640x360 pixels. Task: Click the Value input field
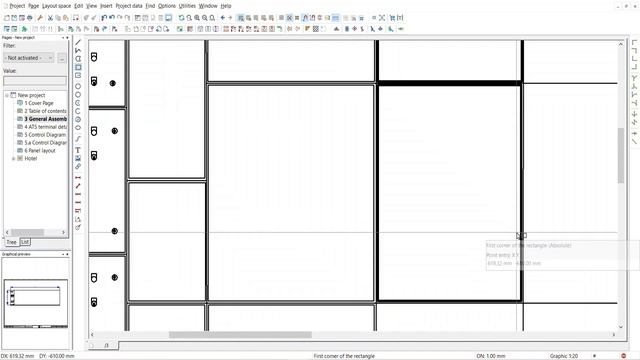click(35, 81)
